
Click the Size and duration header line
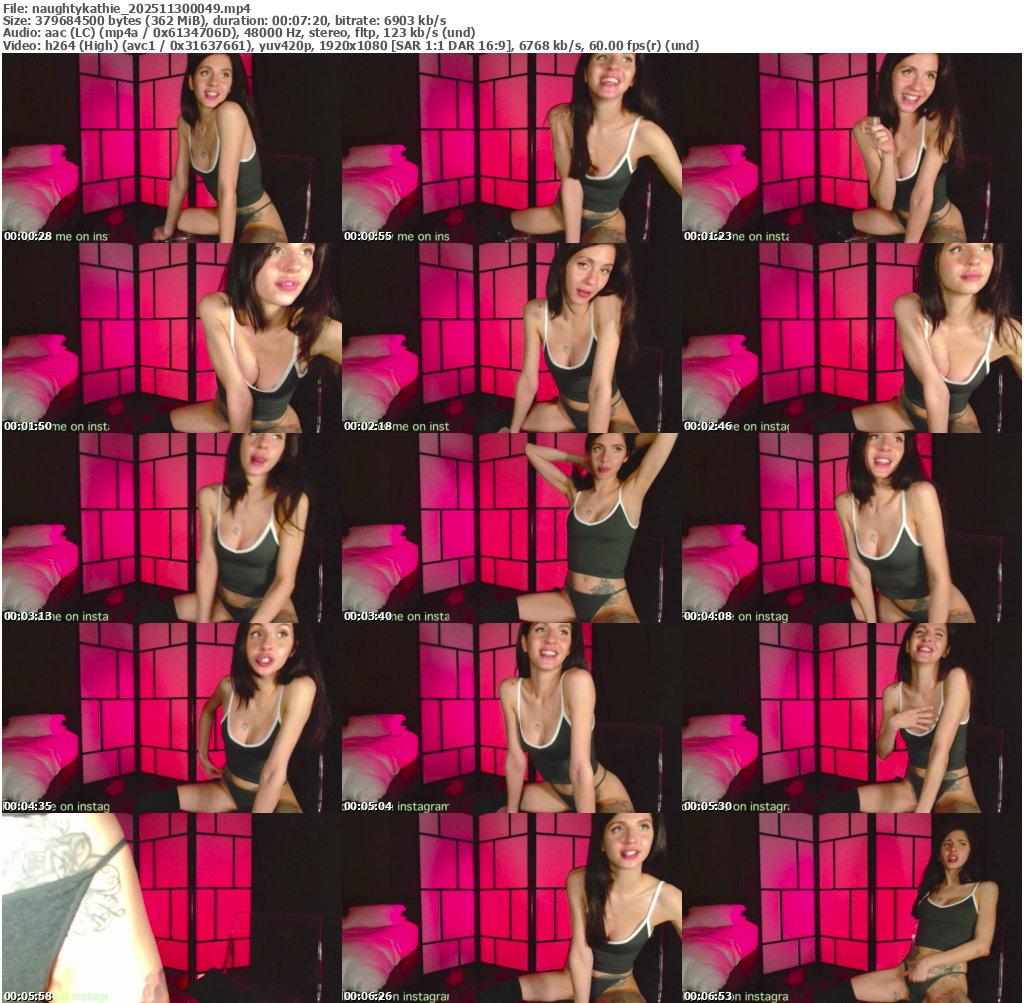224,20
